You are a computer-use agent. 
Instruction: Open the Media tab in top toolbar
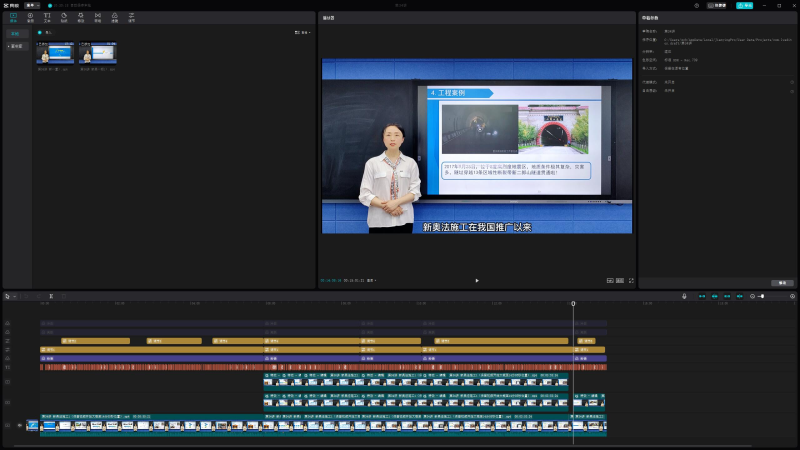(13, 17)
